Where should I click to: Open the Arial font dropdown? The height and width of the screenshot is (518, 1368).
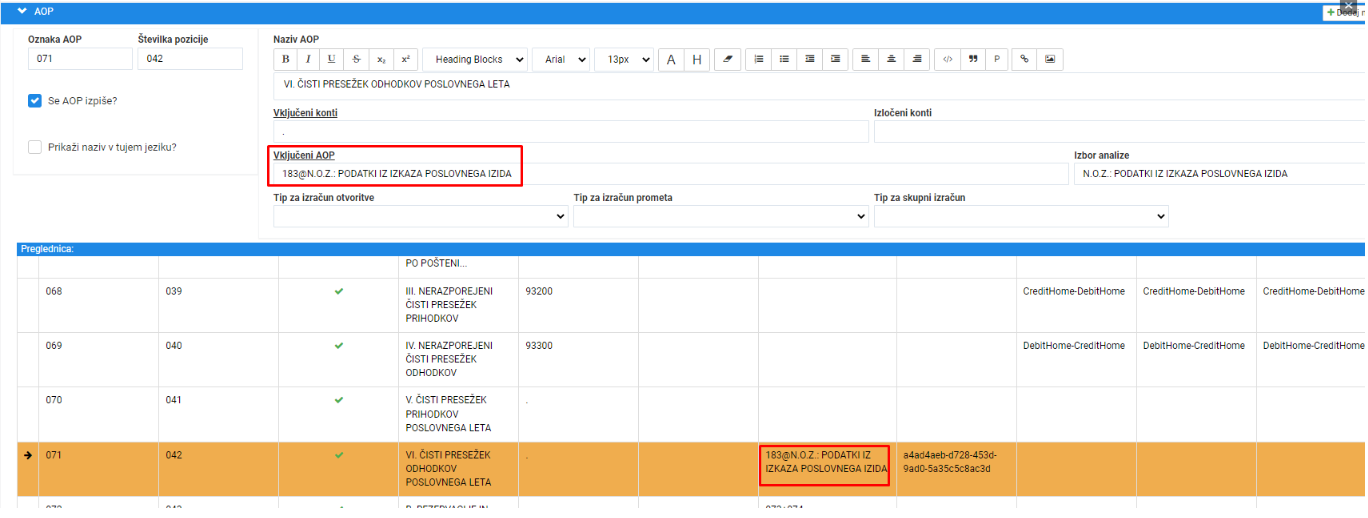click(561, 59)
